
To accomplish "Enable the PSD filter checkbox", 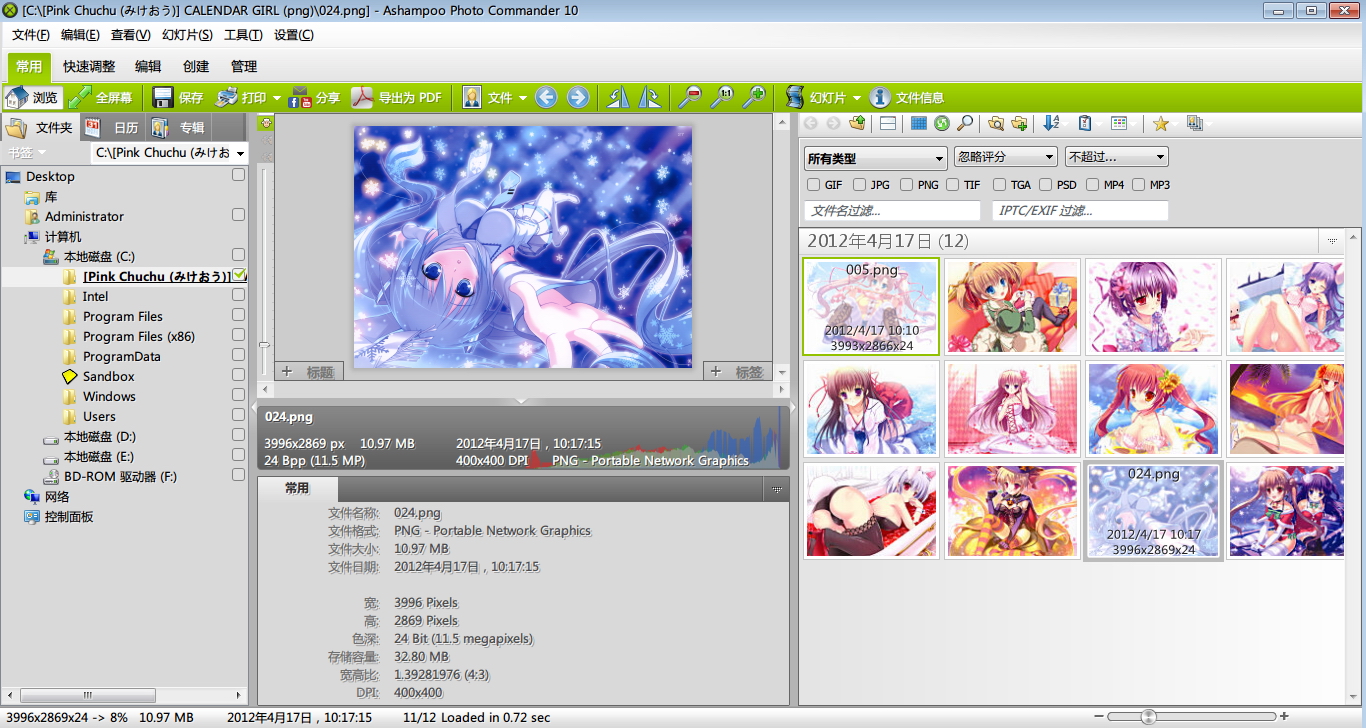I will click(x=1045, y=185).
